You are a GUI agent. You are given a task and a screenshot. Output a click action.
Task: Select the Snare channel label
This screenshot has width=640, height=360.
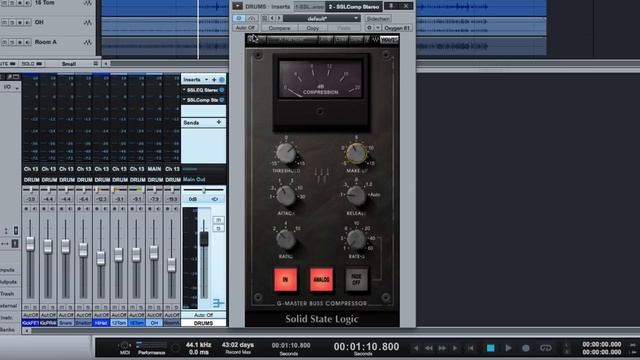tap(66, 323)
